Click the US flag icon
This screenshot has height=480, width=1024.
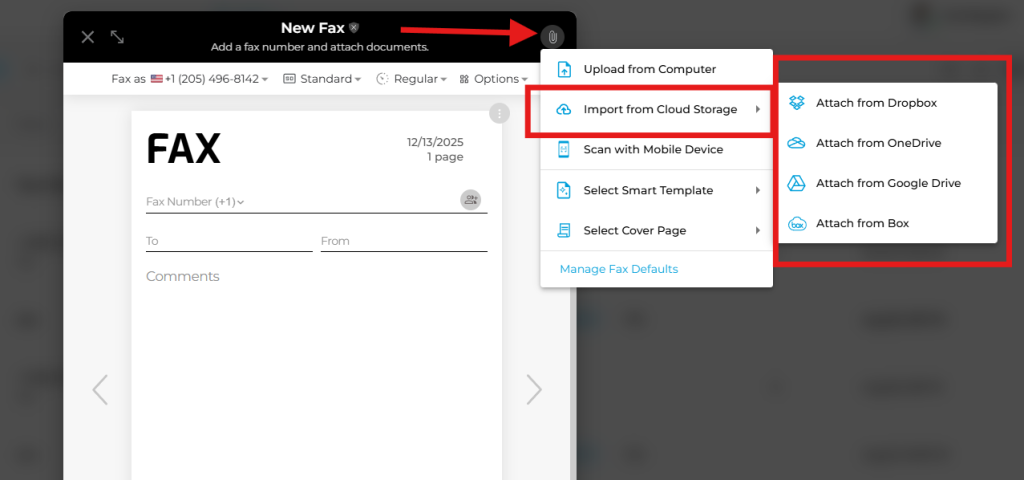pos(157,79)
